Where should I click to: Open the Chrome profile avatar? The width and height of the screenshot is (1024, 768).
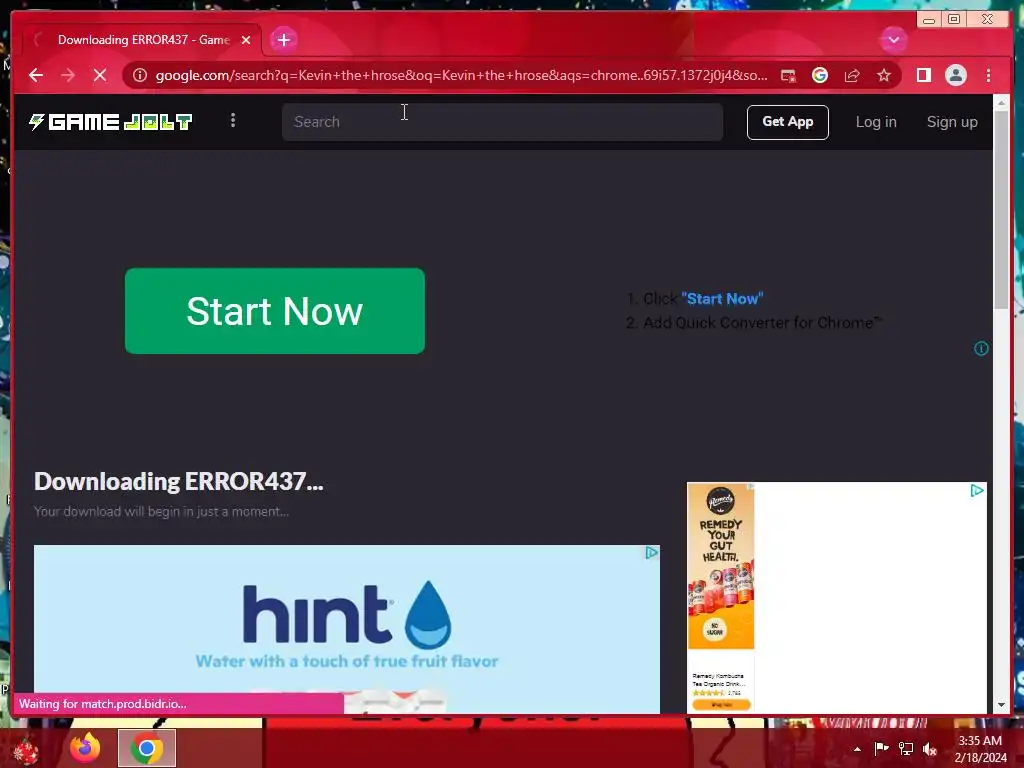tap(955, 75)
